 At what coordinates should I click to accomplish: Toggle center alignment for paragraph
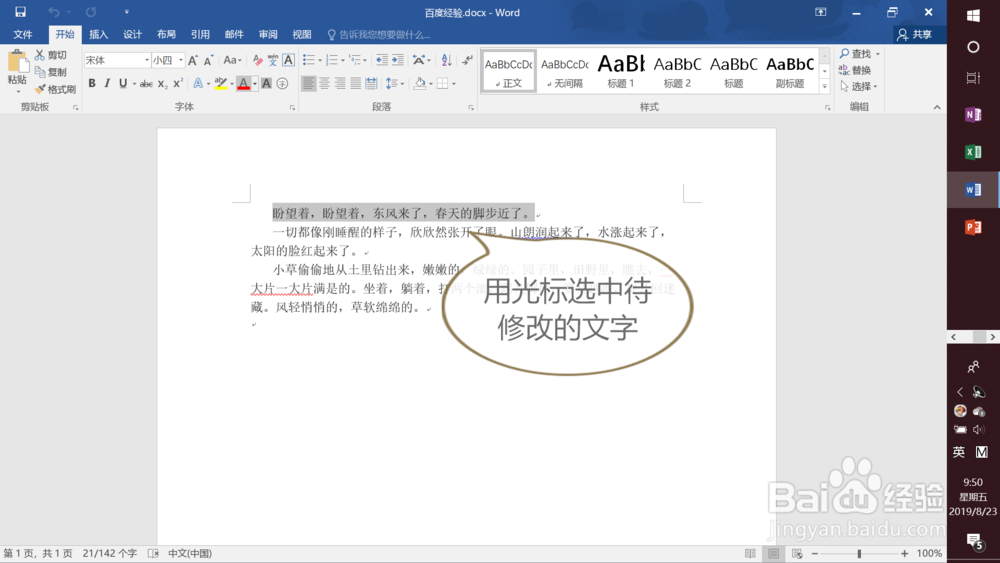coord(325,84)
